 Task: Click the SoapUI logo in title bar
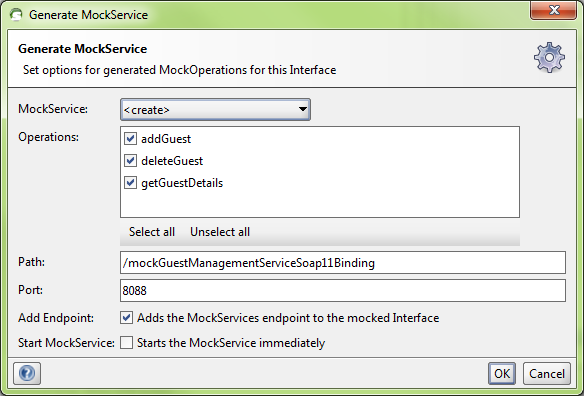pyautogui.click(x=16, y=15)
